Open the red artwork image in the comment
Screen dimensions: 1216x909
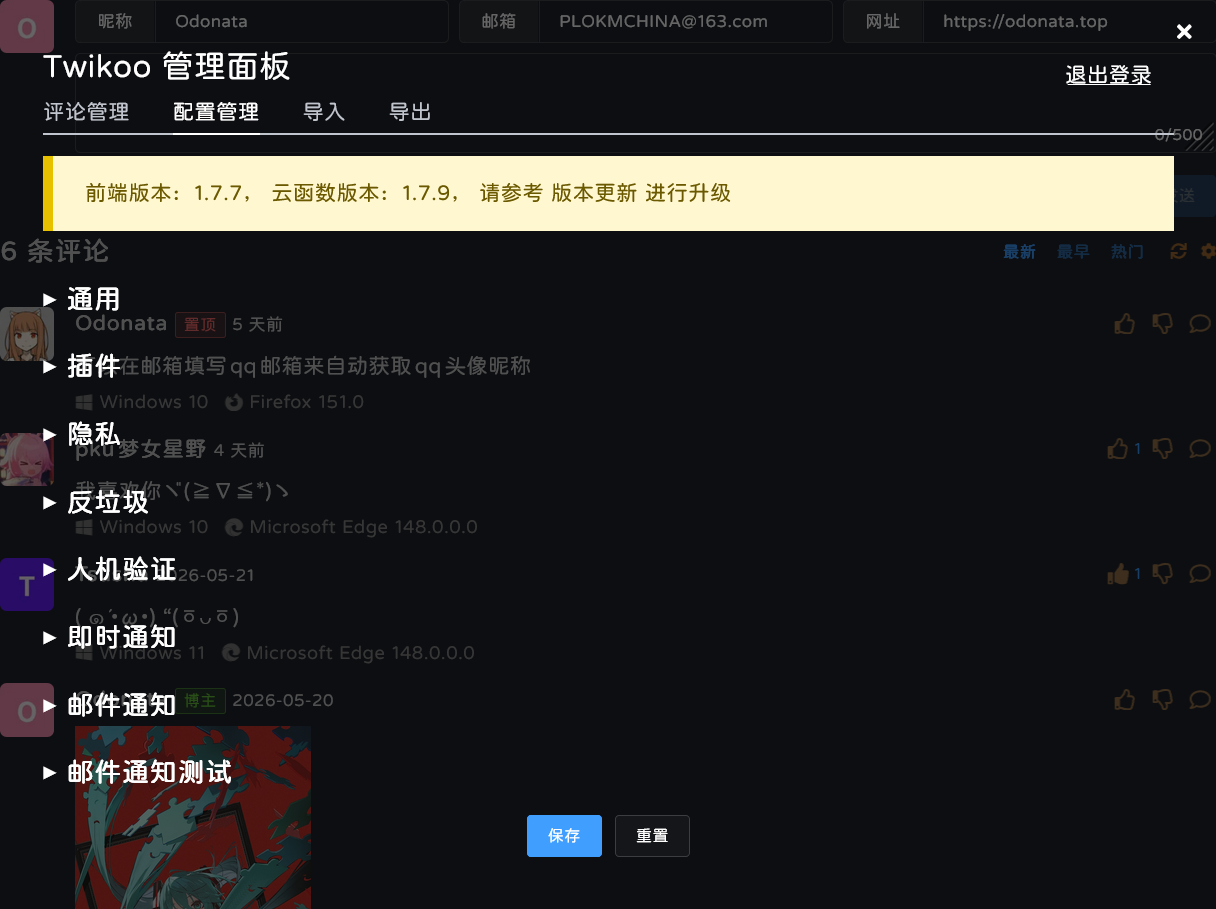pyautogui.click(x=193, y=817)
